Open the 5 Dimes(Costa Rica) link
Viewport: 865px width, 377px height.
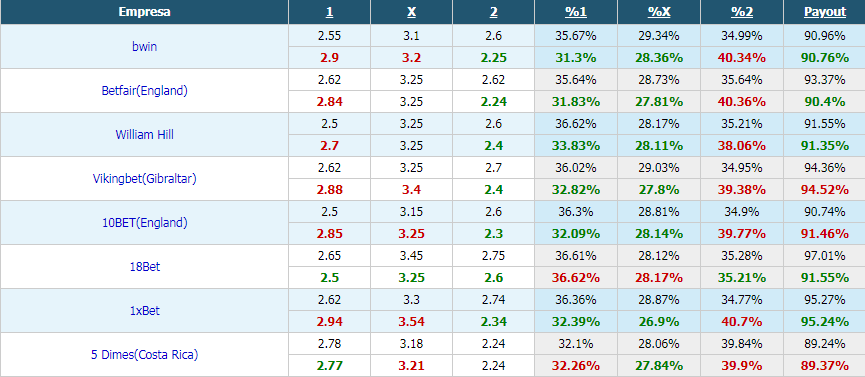[145, 355]
